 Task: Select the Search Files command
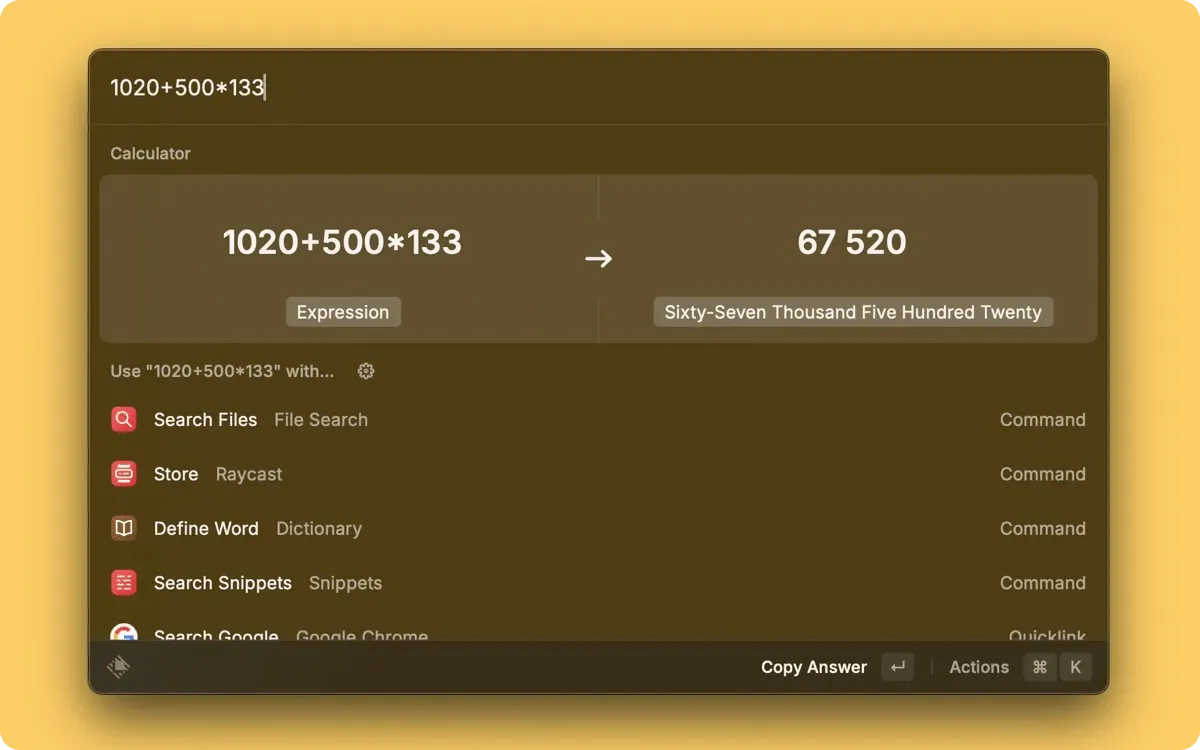[x=205, y=420]
